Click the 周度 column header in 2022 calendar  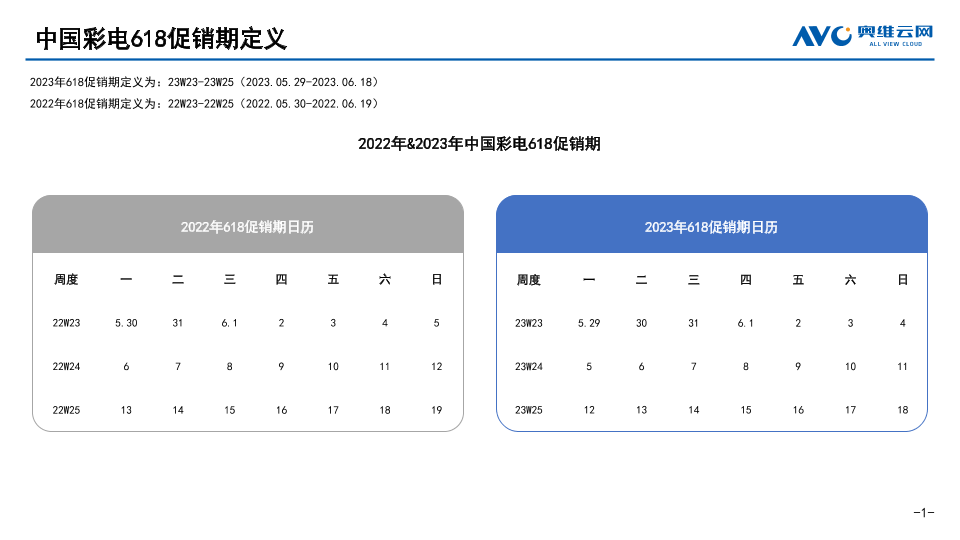[x=66, y=280]
